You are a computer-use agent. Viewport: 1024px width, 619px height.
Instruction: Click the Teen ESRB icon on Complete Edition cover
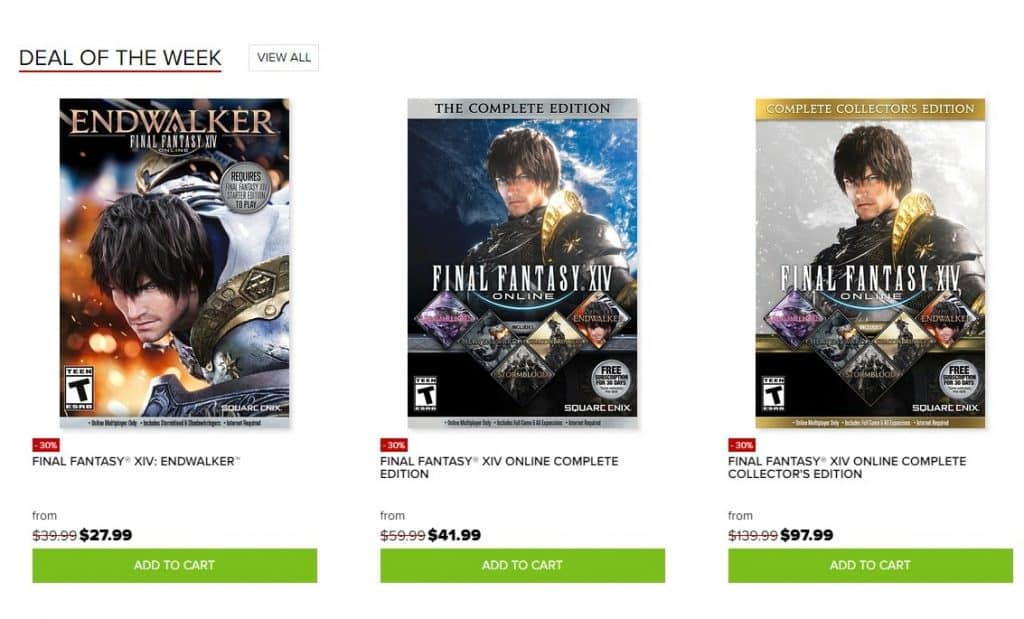426,394
